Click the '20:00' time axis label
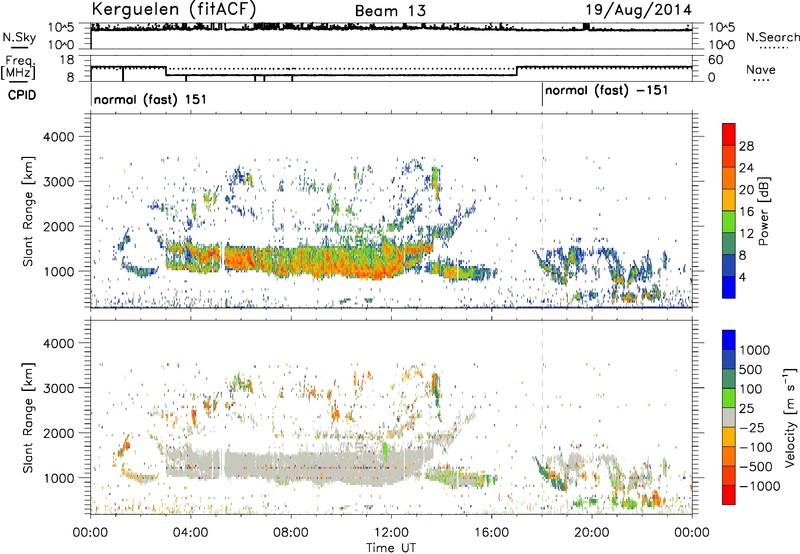 click(x=591, y=533)
